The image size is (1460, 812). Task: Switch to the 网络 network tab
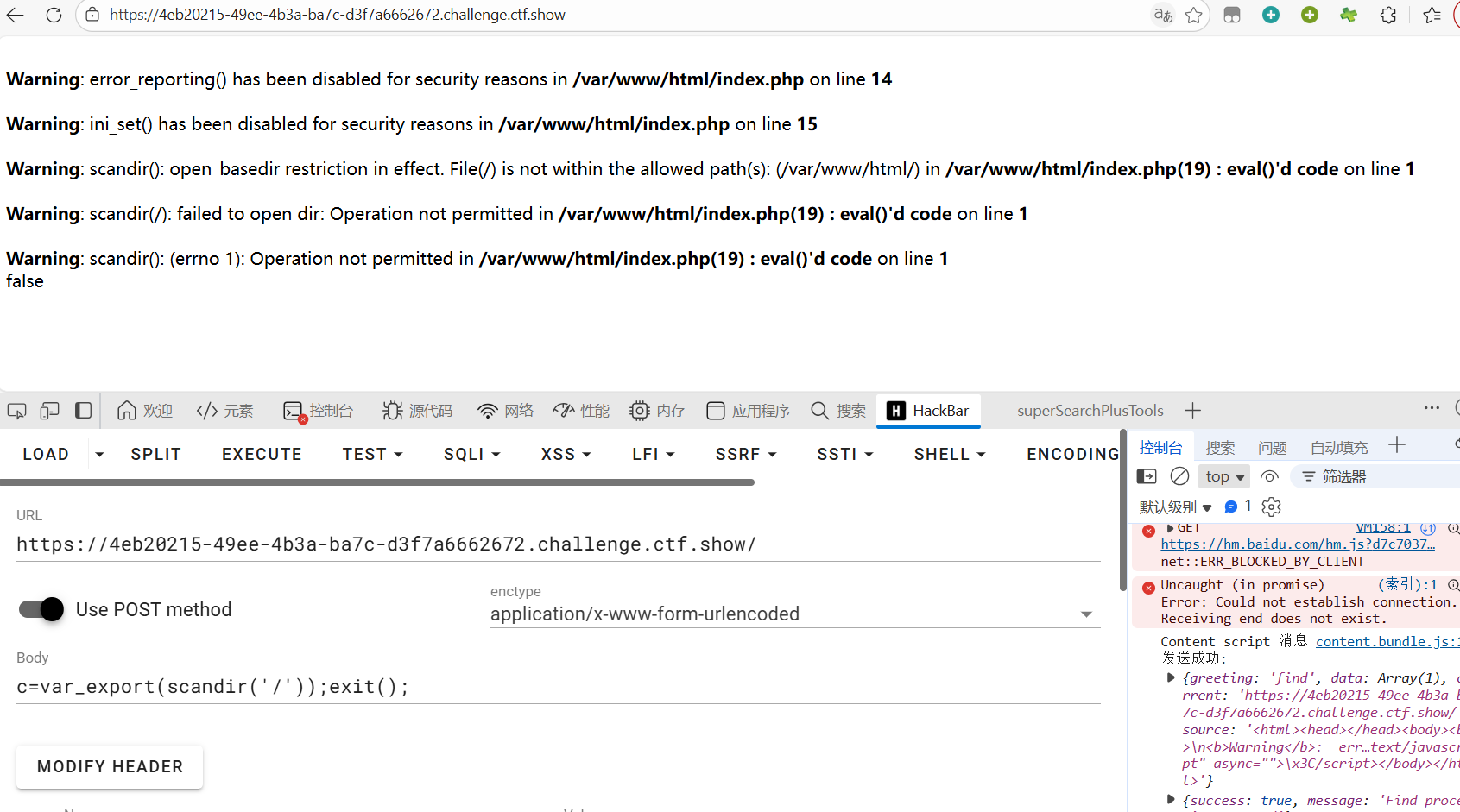[x=506, y=411]
